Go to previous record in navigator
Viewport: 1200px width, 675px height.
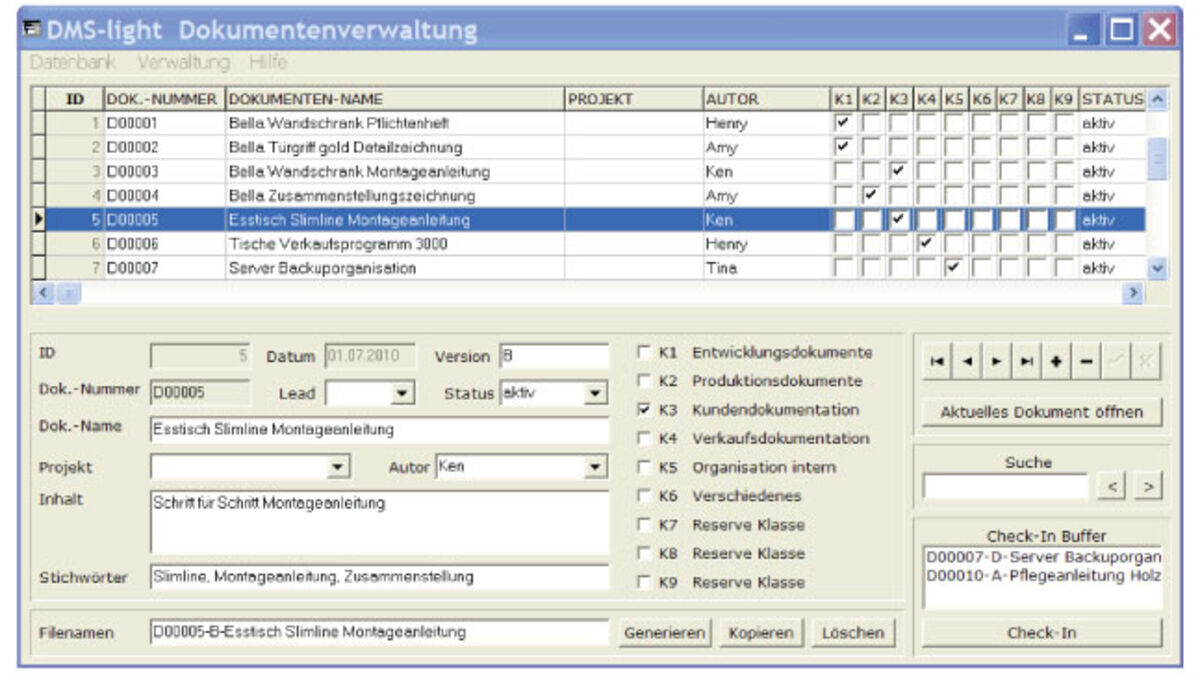966,362
